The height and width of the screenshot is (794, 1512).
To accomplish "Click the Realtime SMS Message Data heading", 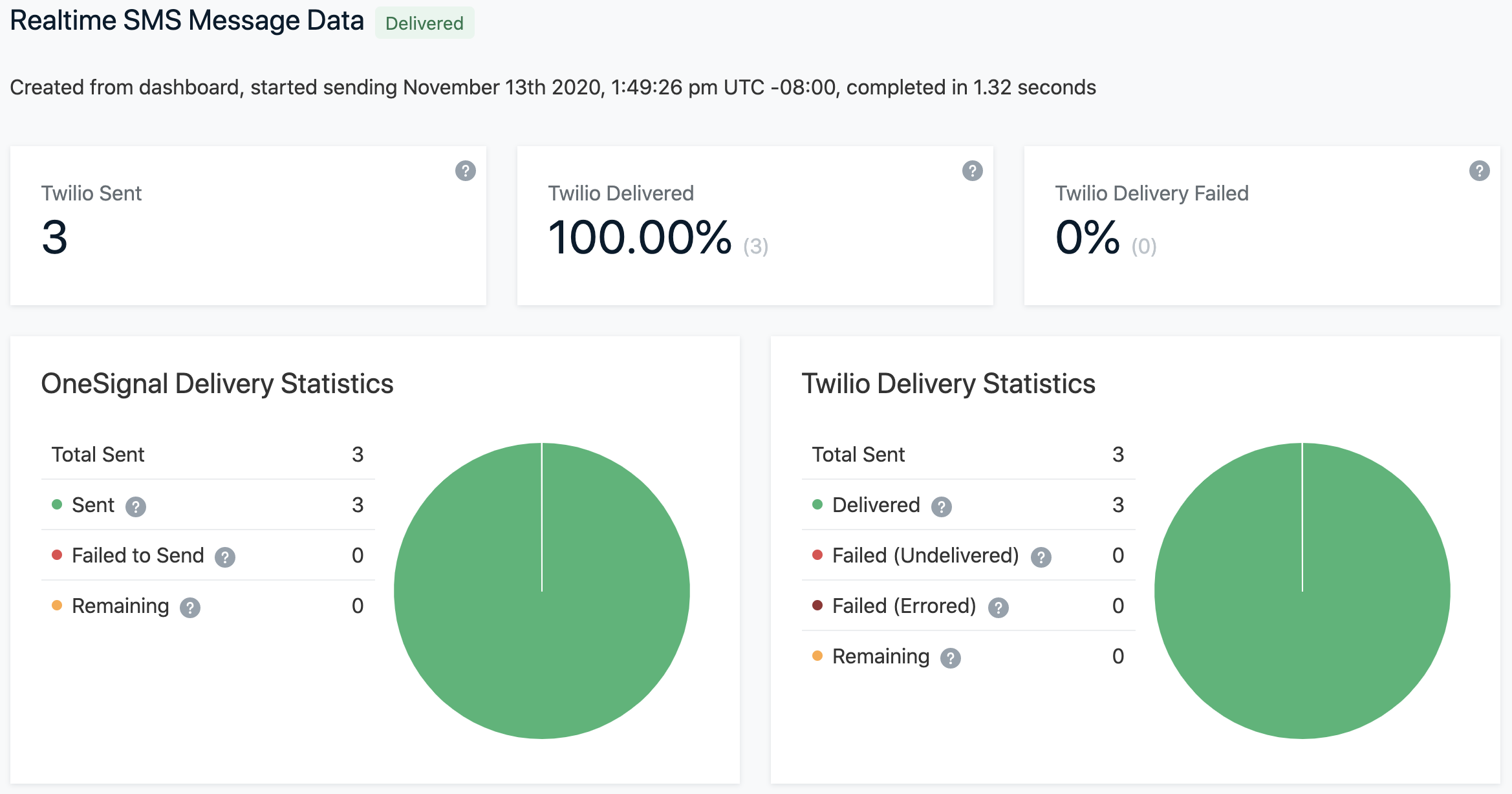I will 188,21.
